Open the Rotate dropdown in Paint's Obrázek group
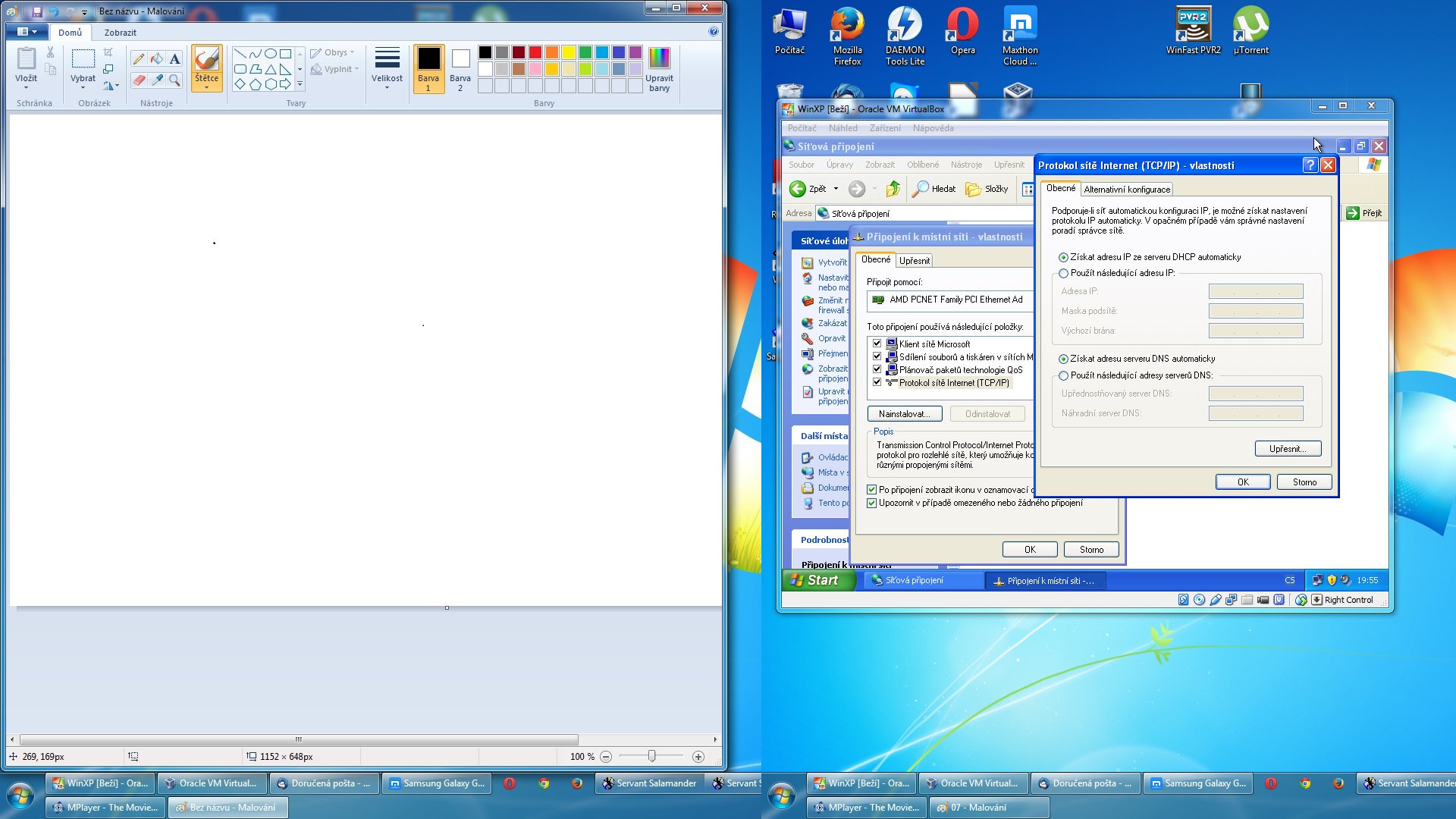Viewport: 1456px width, 819px height. pos(111,86)
